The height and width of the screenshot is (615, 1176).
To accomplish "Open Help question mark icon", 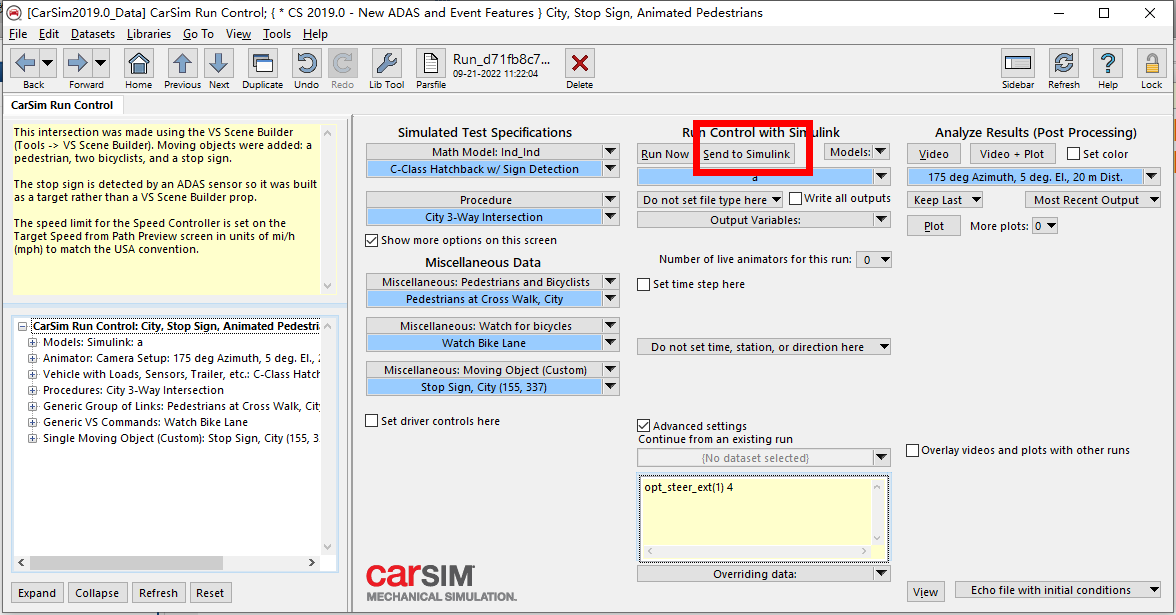I will pos(1108,63).
